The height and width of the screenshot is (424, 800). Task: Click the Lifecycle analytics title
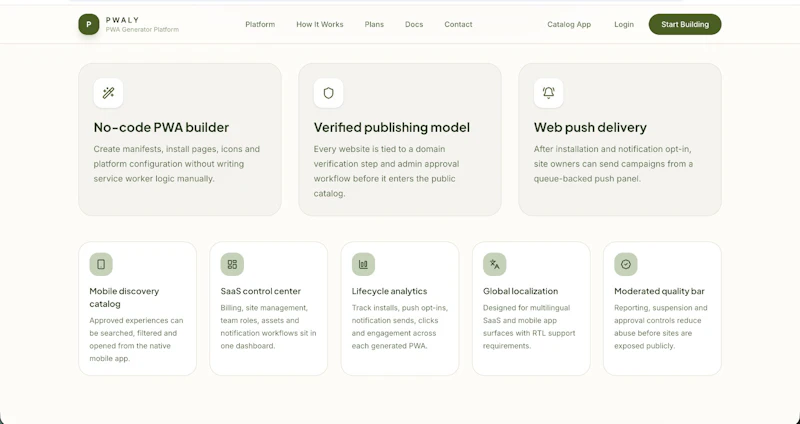[x=389, y=291]
